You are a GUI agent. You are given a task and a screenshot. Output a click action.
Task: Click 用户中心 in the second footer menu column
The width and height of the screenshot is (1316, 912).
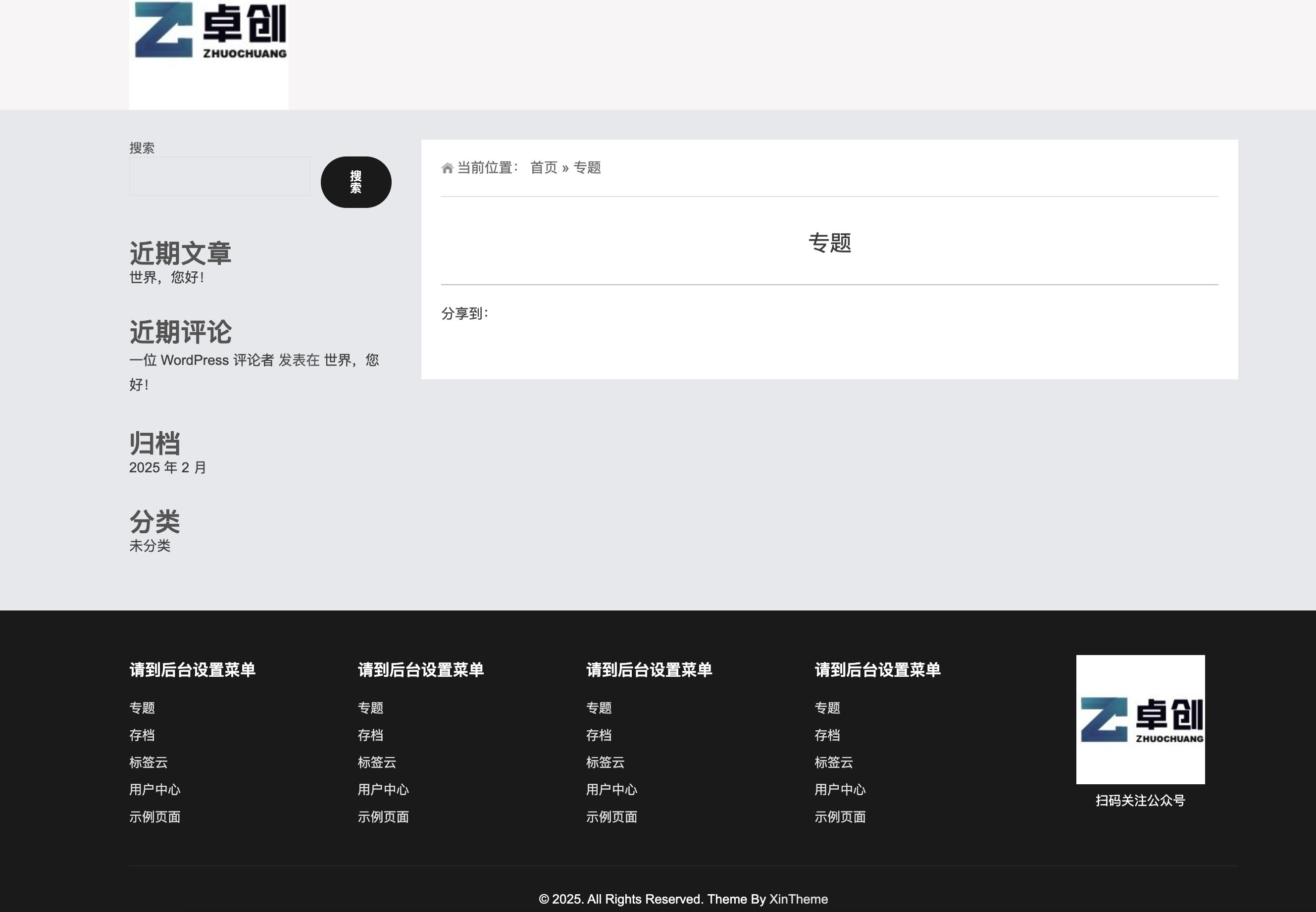[383, 790]
